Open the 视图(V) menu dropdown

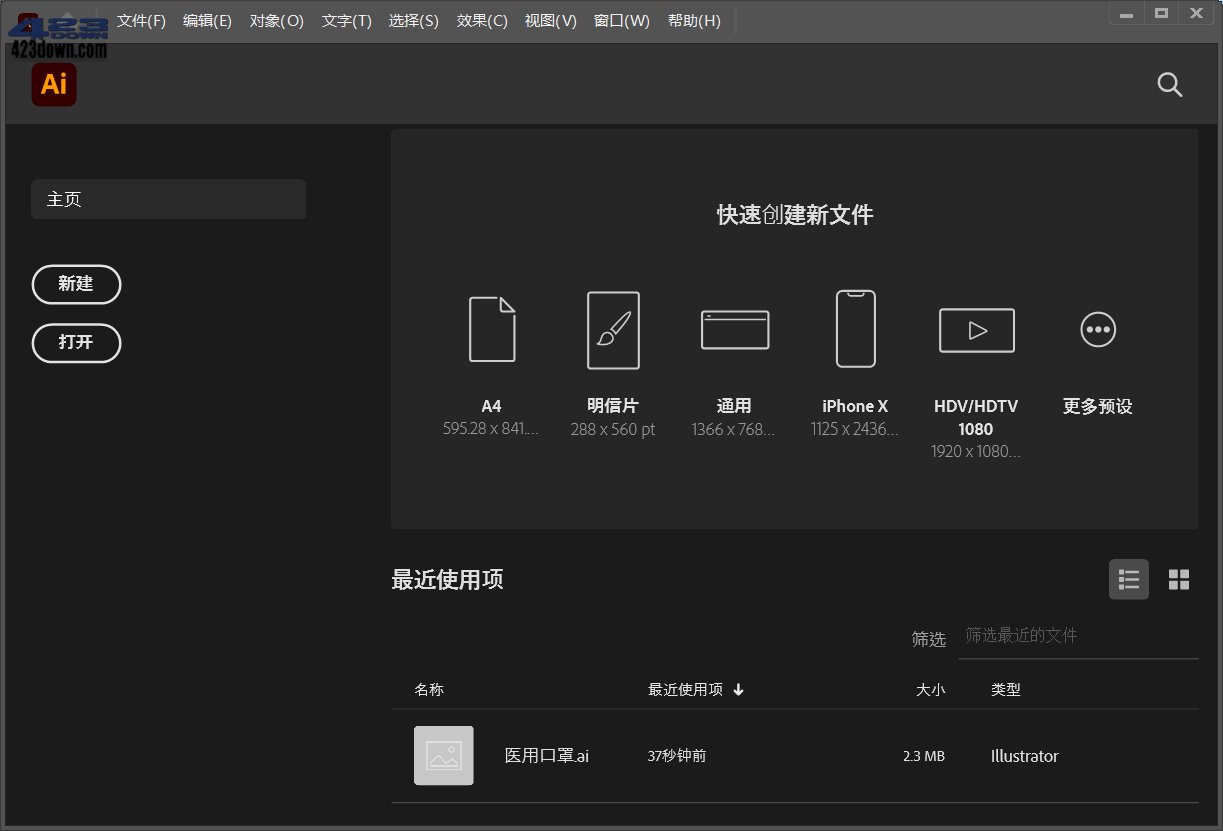tap(550, 20)
